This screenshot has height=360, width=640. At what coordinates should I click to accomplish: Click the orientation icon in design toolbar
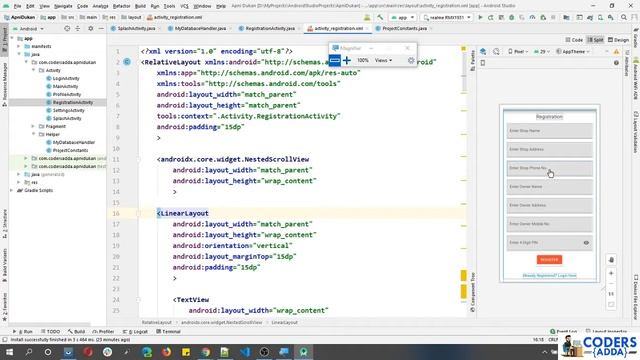[x=496, y=52]
